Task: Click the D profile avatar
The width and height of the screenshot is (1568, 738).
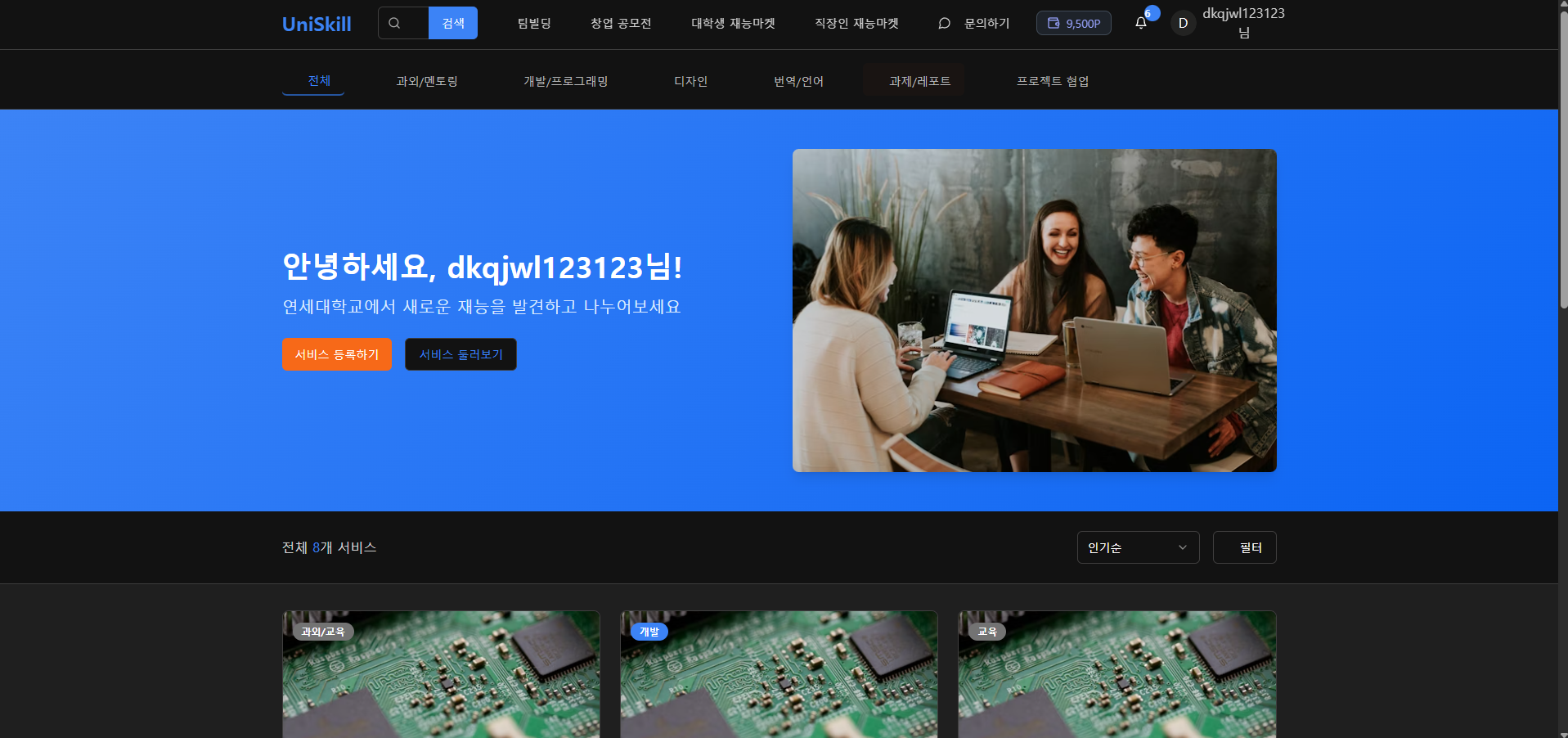Action: pos(1183,23)
